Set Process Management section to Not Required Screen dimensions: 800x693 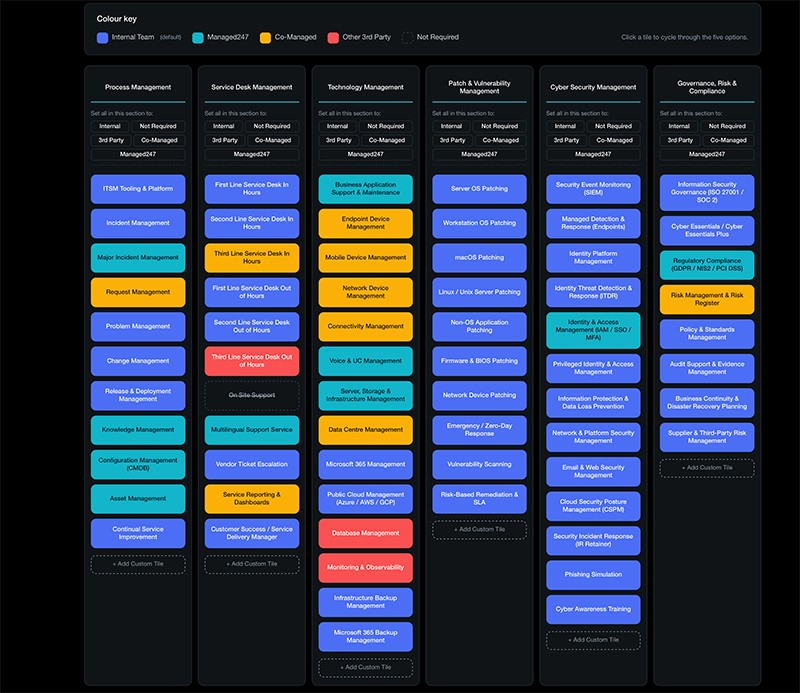point(158,126)
